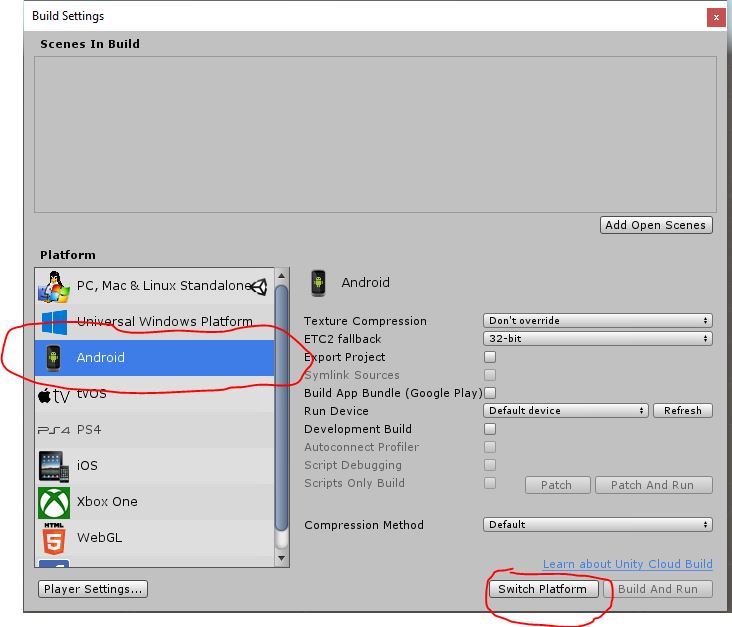
Task: Close the Build Settings window
Action: [716, 18]
